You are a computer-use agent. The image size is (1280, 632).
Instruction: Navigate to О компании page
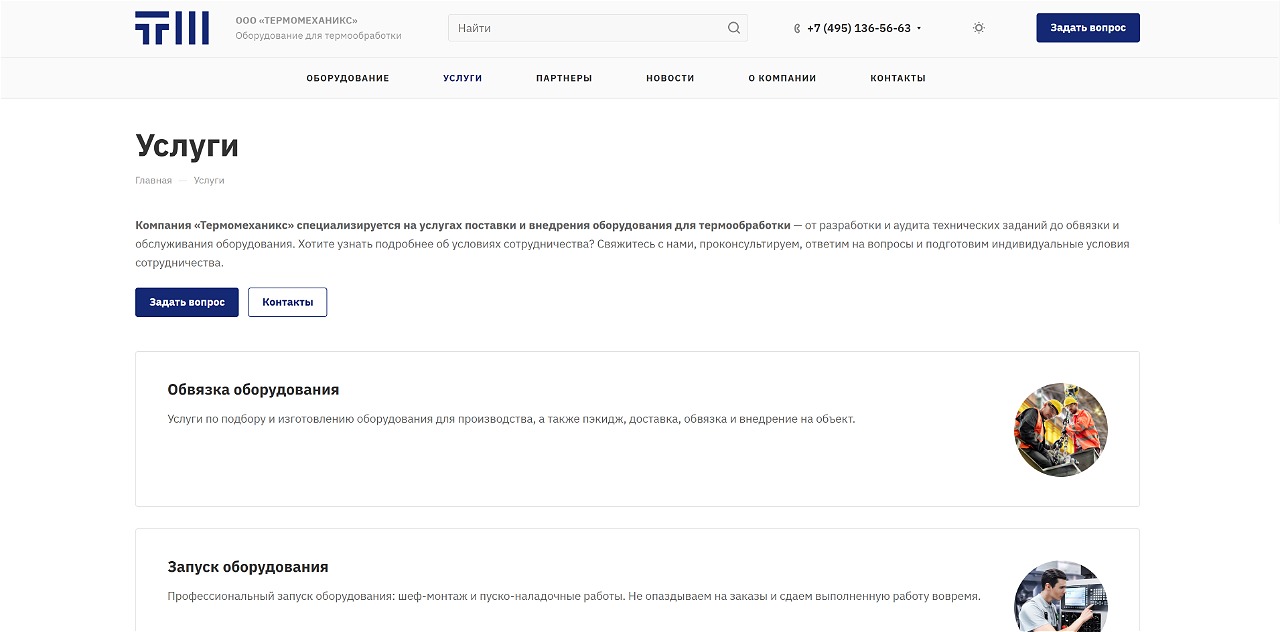782,78
